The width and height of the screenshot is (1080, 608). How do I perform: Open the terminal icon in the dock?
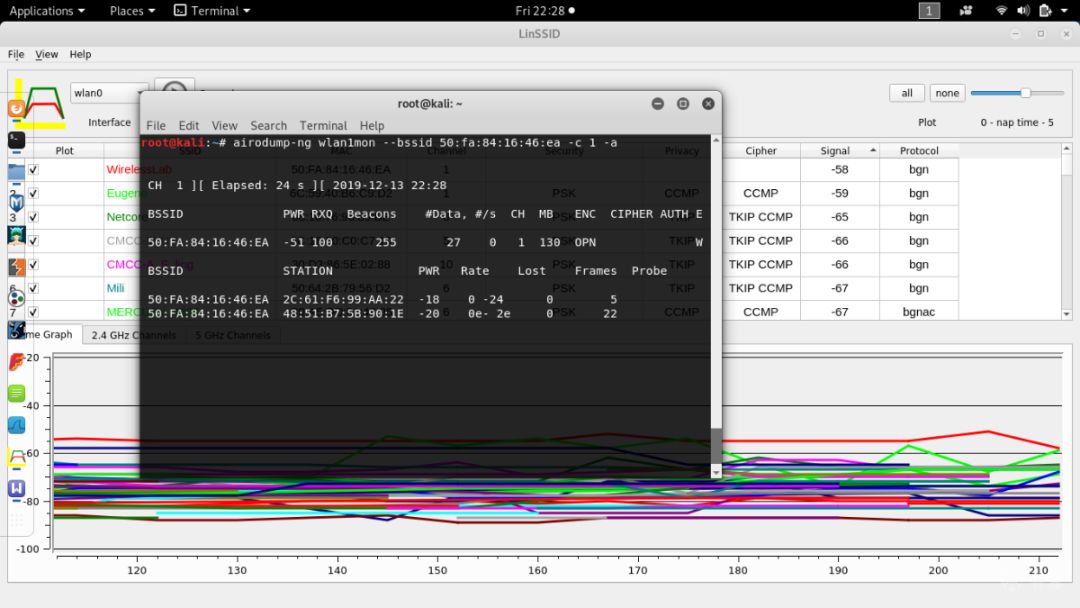pyautogui.click(x=16, y=139)
